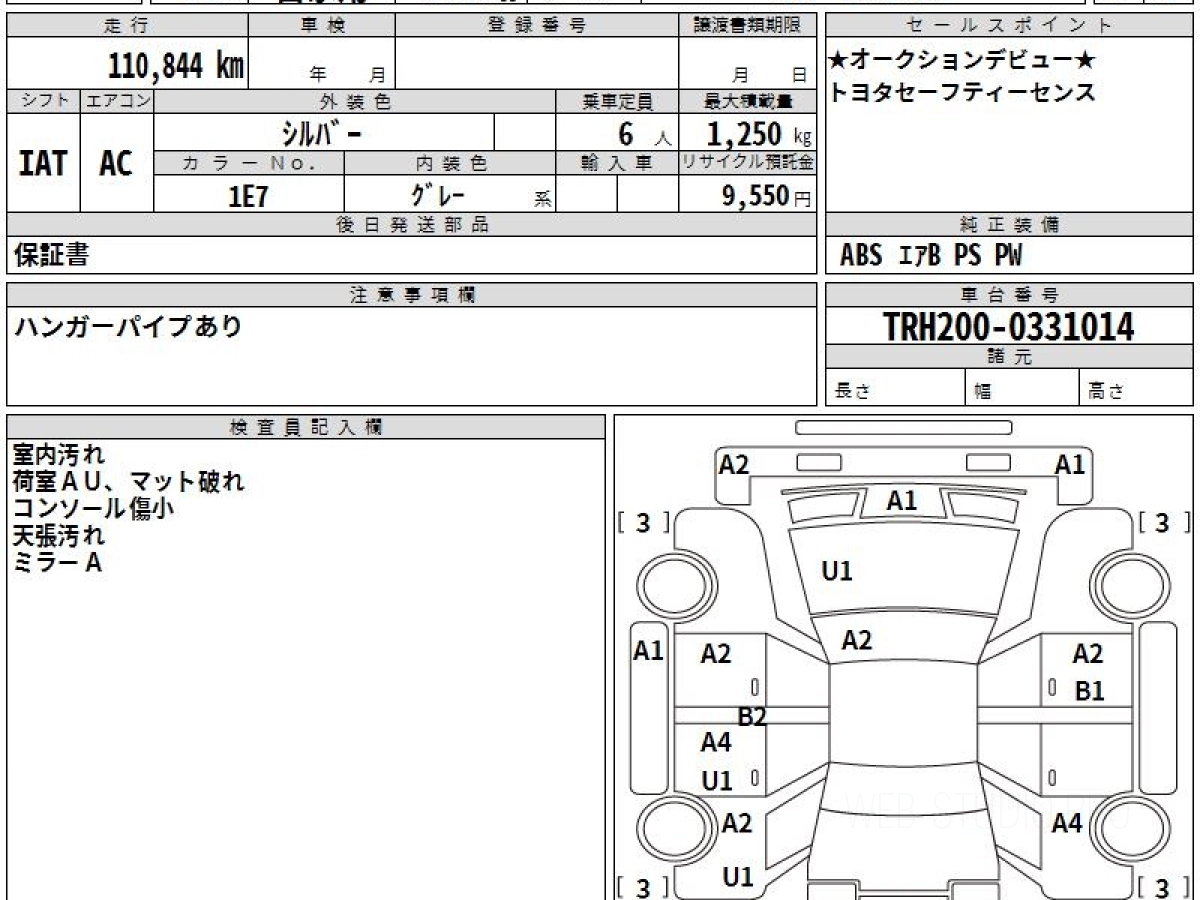Click the 純正装備 heading
This screenshot has height=900, width=1200.
1009,225
